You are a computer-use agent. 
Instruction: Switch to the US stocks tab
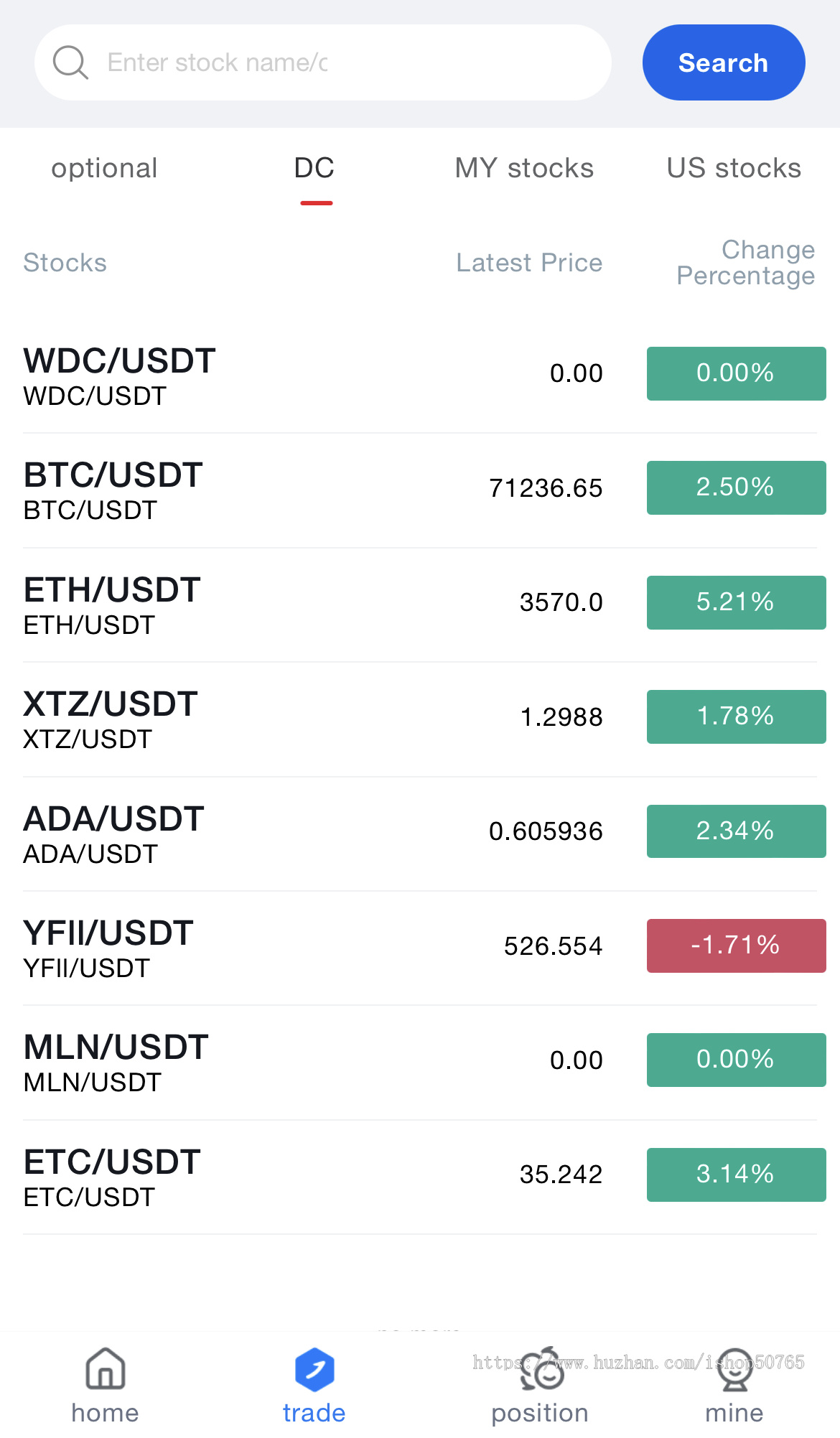point(734,169)
